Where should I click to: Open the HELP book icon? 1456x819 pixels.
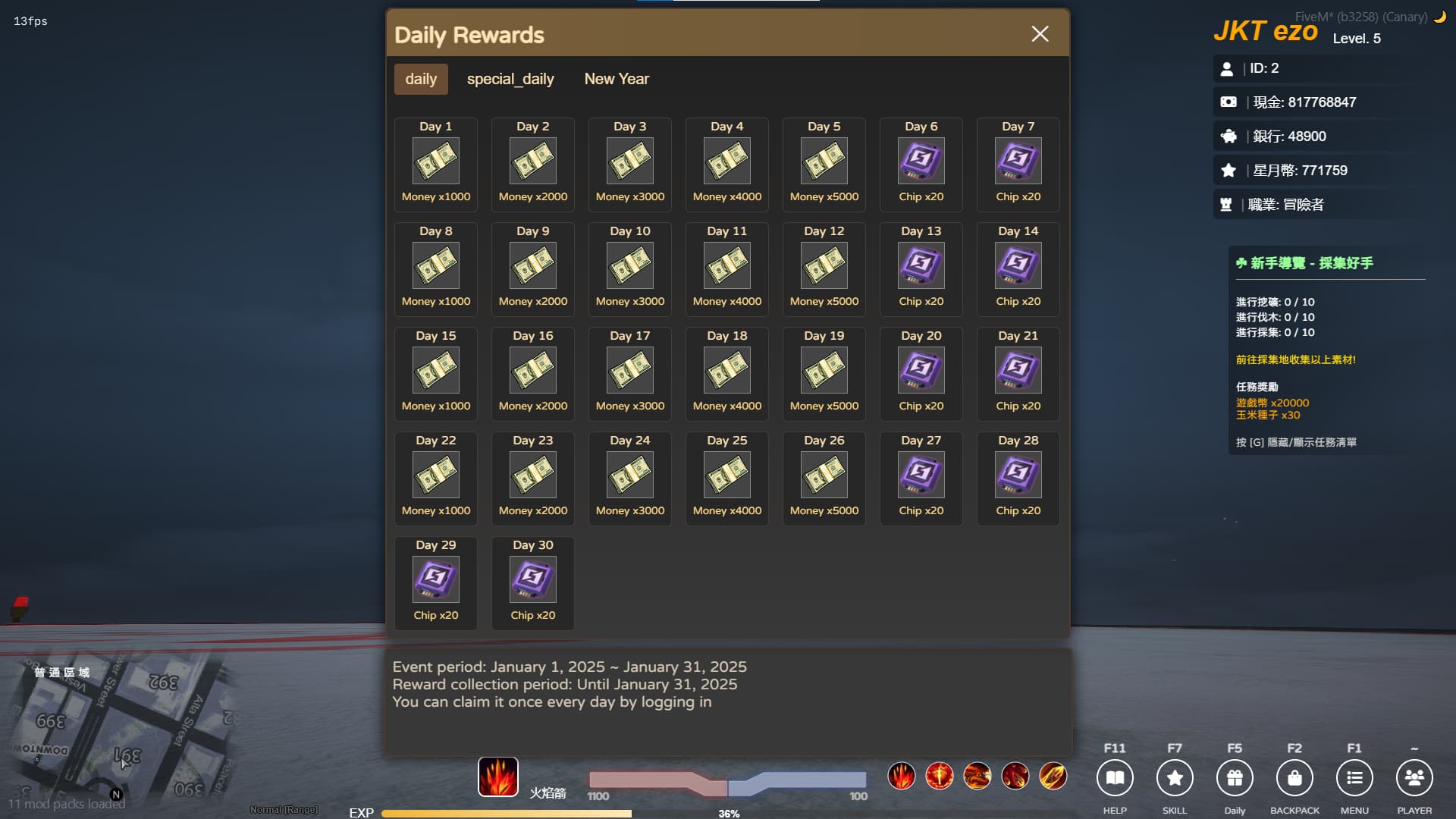pyautogui.click(x=1115, y=778)
